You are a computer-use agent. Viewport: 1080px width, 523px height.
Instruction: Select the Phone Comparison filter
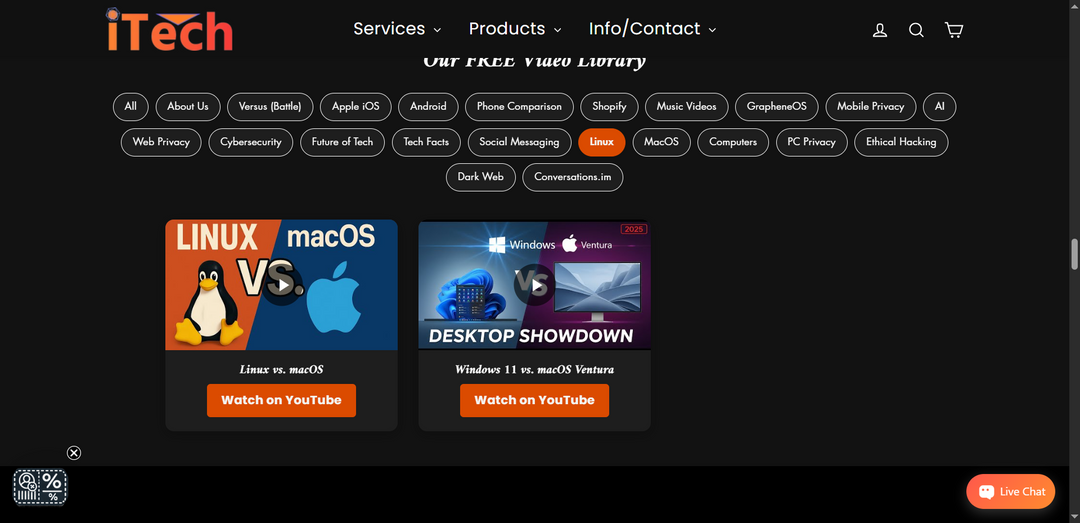[519, 107]
